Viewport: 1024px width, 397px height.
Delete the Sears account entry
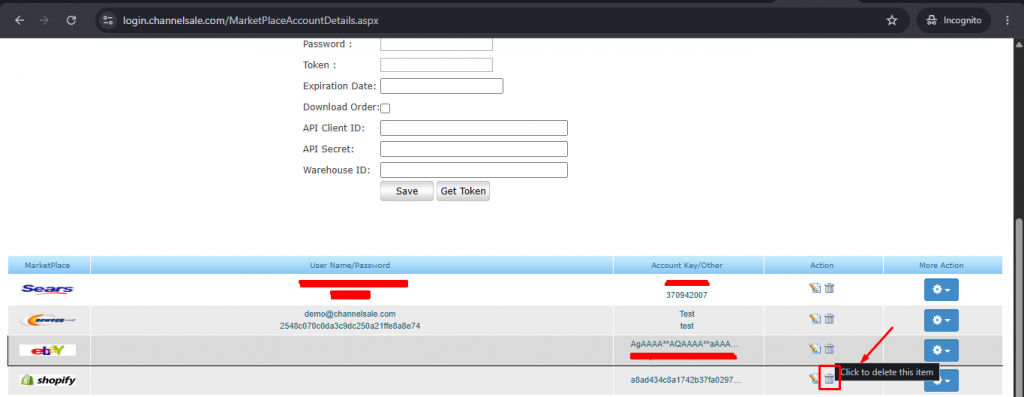point(829,288)
